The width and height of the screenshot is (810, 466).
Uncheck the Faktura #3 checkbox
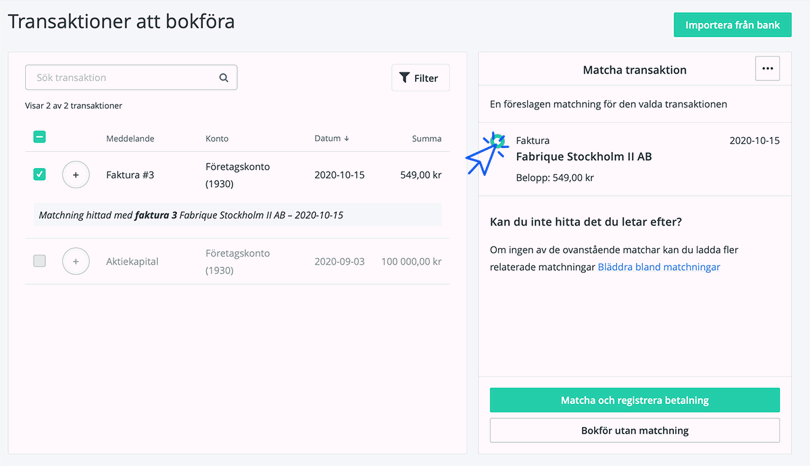pyautogui.click(x=39, y=174)
